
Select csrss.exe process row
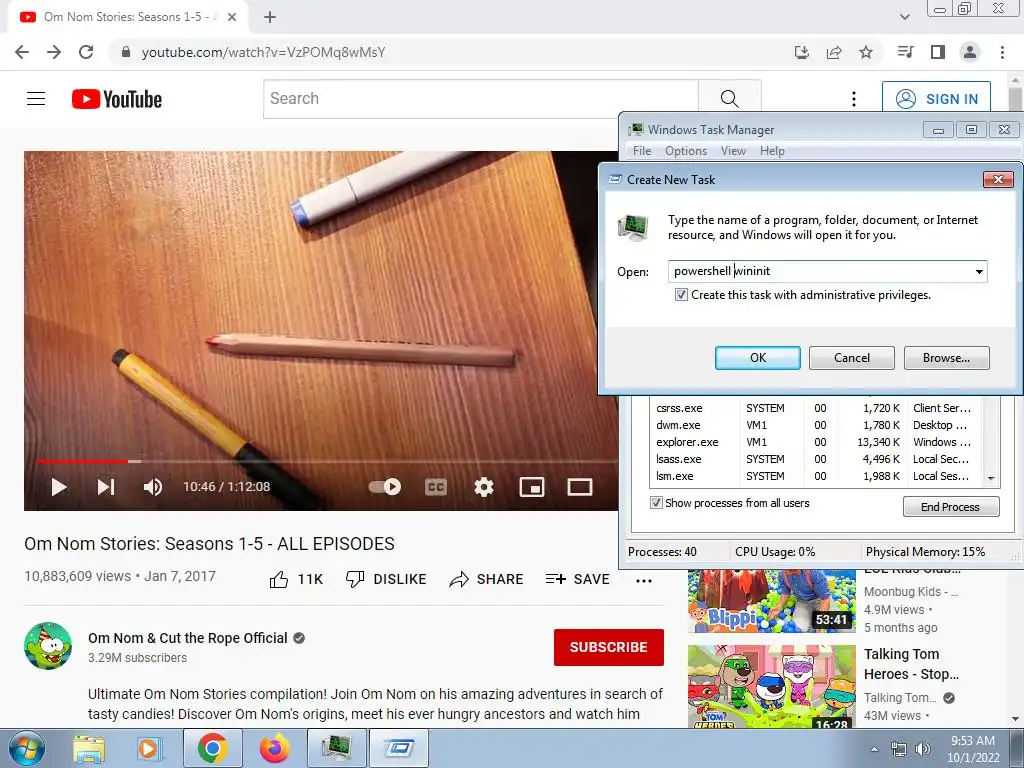(x=815, y=408)
